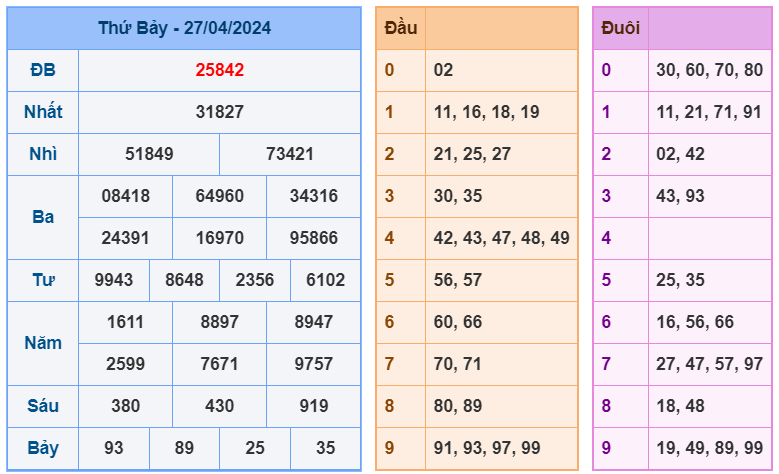The height and width of the screenshot is (474, 779).
Task: Click the single 35 in the Bảy row
Action: pos(325,448)
